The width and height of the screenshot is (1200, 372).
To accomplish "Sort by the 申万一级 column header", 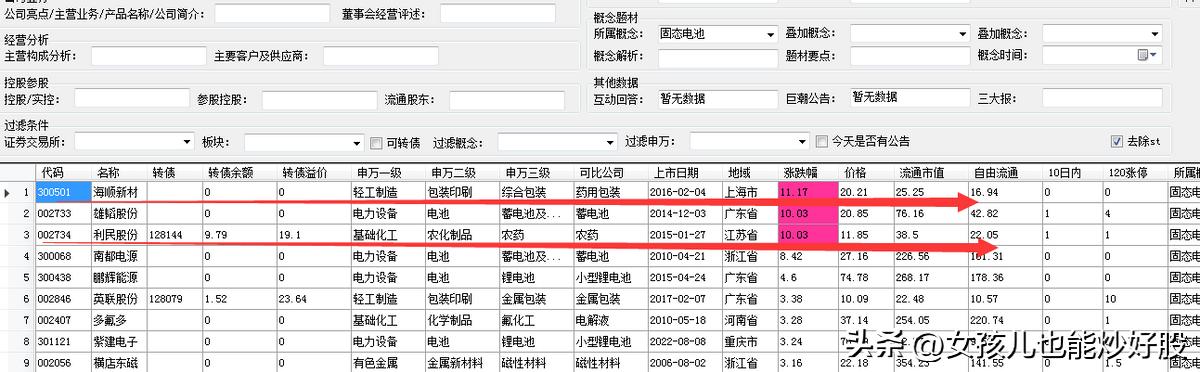I will click(x=387, y=172).
